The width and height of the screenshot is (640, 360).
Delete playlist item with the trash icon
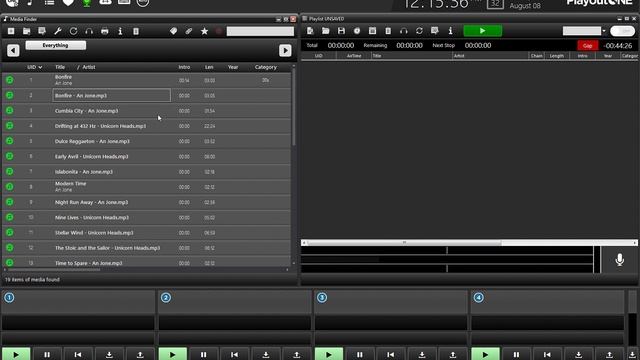388,31
